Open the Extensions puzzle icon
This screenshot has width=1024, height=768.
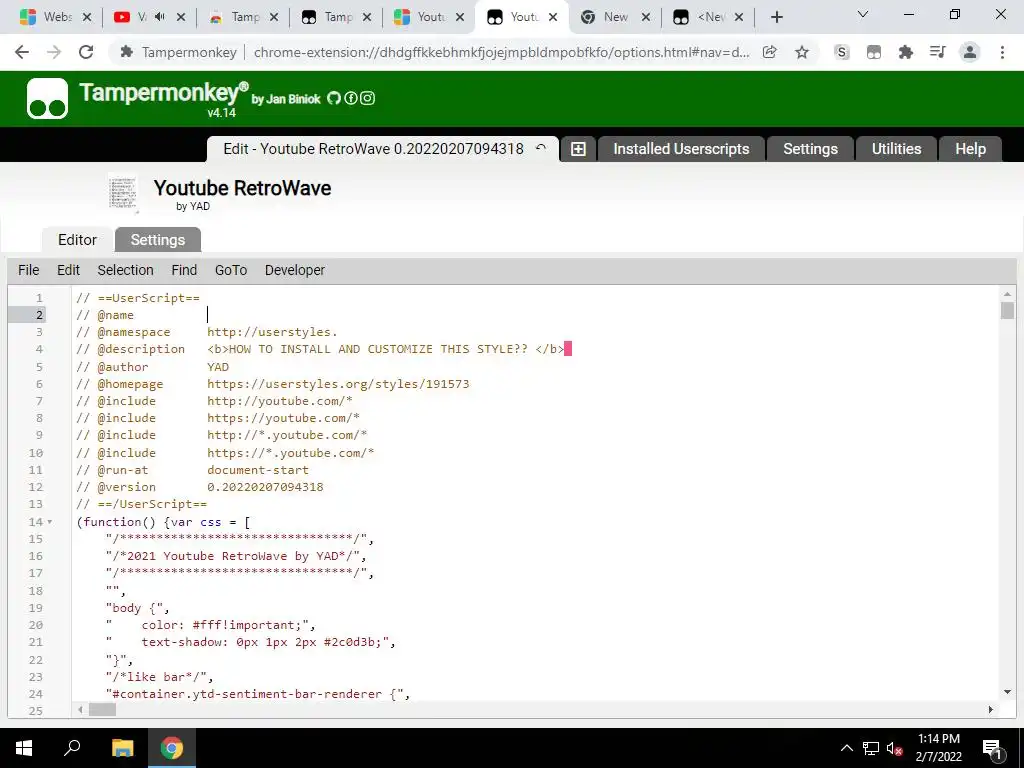(x=906, y=52)
